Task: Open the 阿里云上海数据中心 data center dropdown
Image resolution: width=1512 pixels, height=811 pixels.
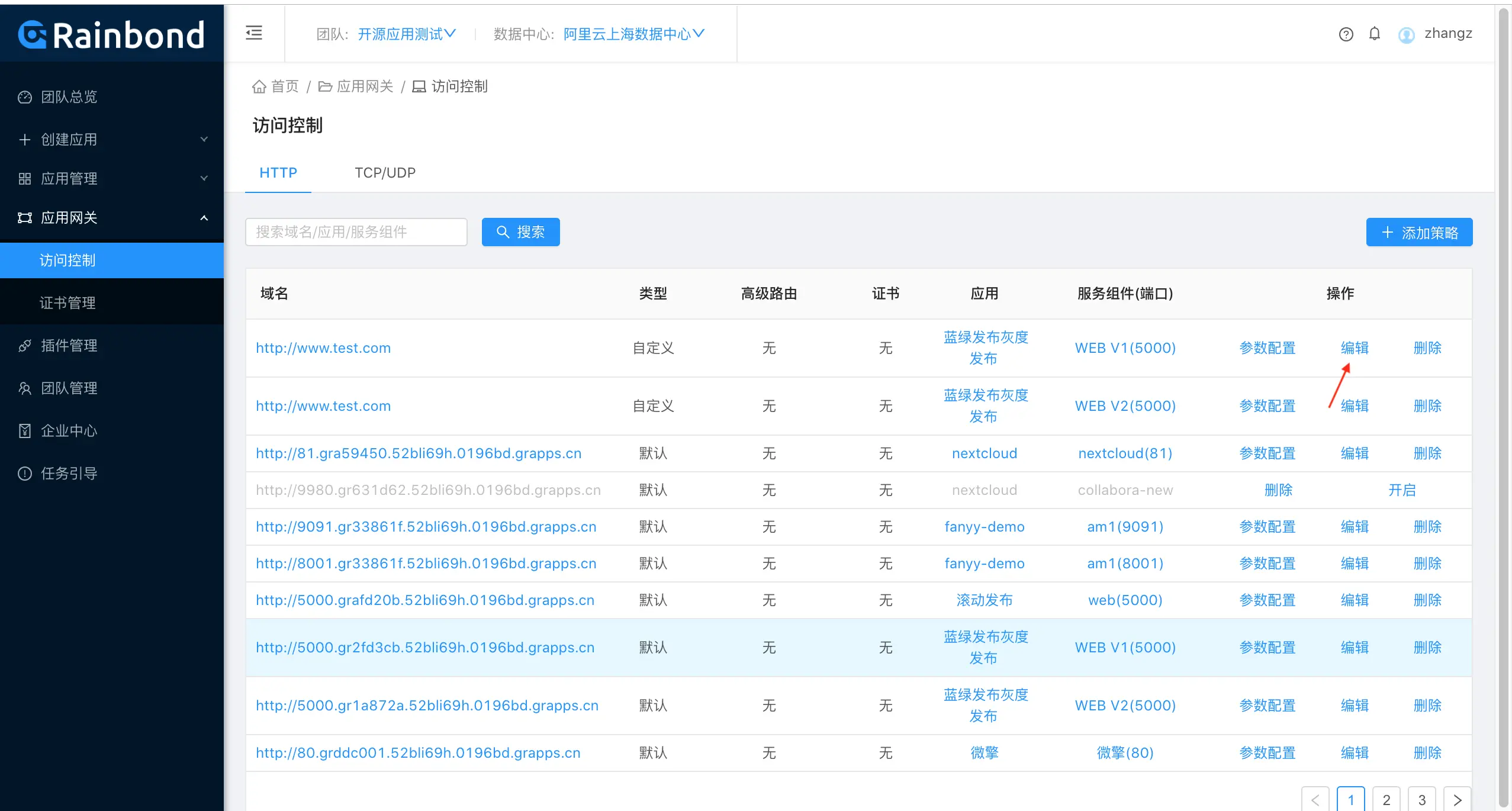Action: click(633, 34)
